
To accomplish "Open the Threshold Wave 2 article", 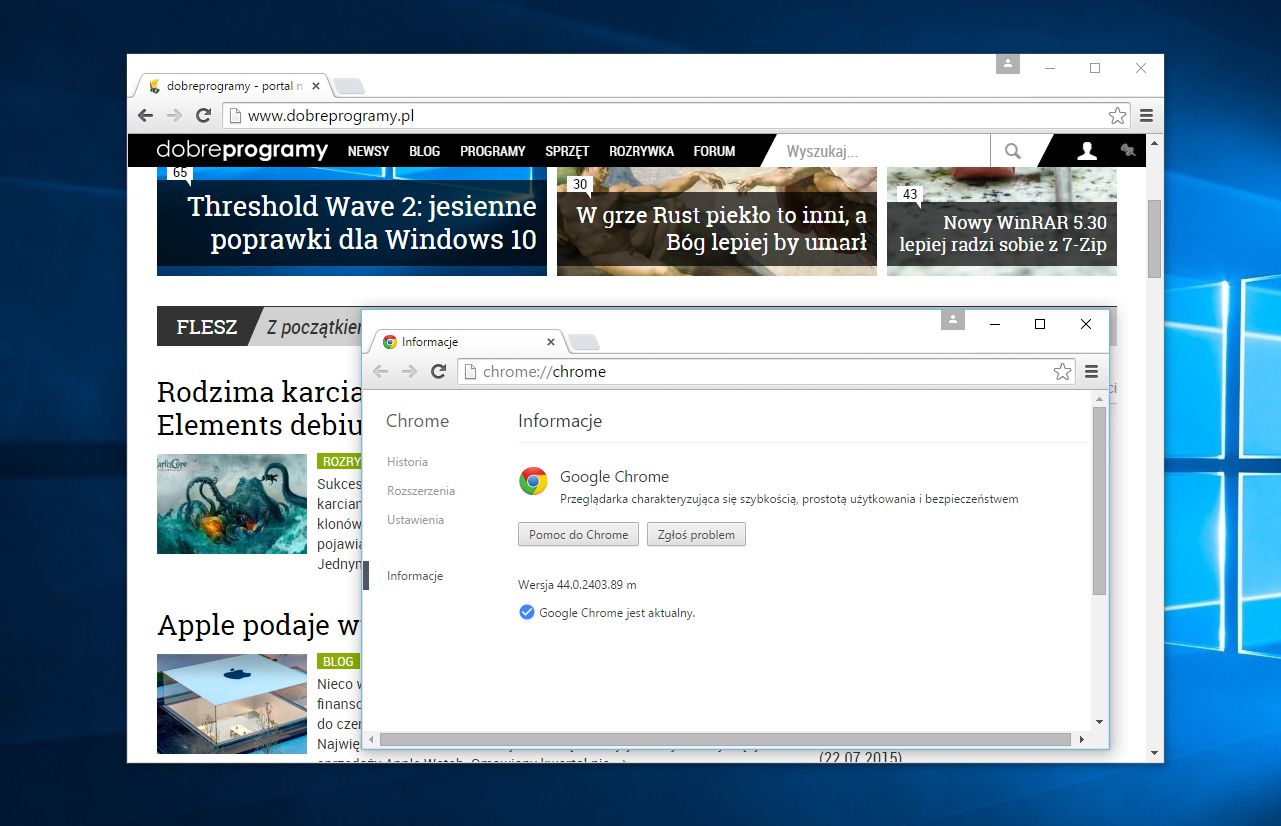I will tap(352, 222).
